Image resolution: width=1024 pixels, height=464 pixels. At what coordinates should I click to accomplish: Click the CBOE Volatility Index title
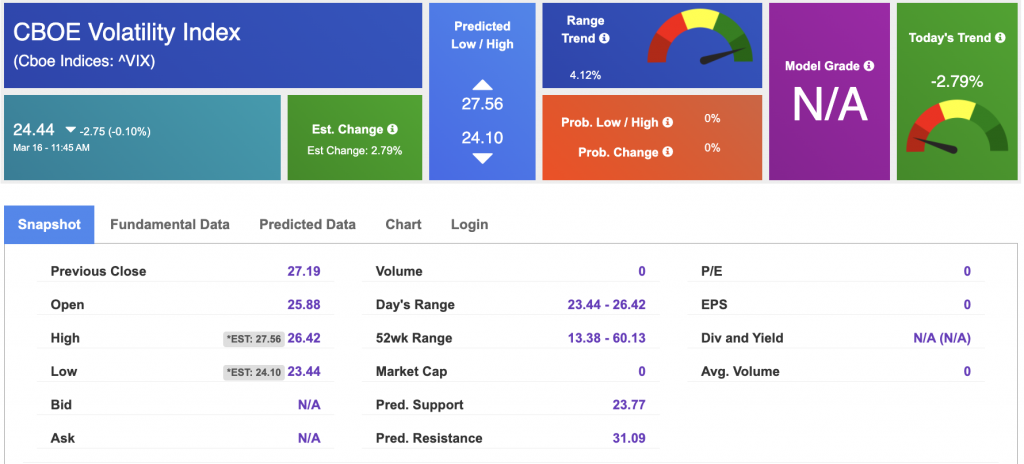tap(127, 32)
